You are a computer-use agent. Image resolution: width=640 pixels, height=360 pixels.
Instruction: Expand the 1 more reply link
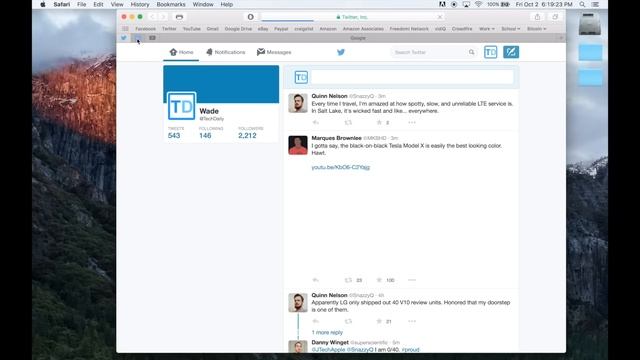click(327, 332)
